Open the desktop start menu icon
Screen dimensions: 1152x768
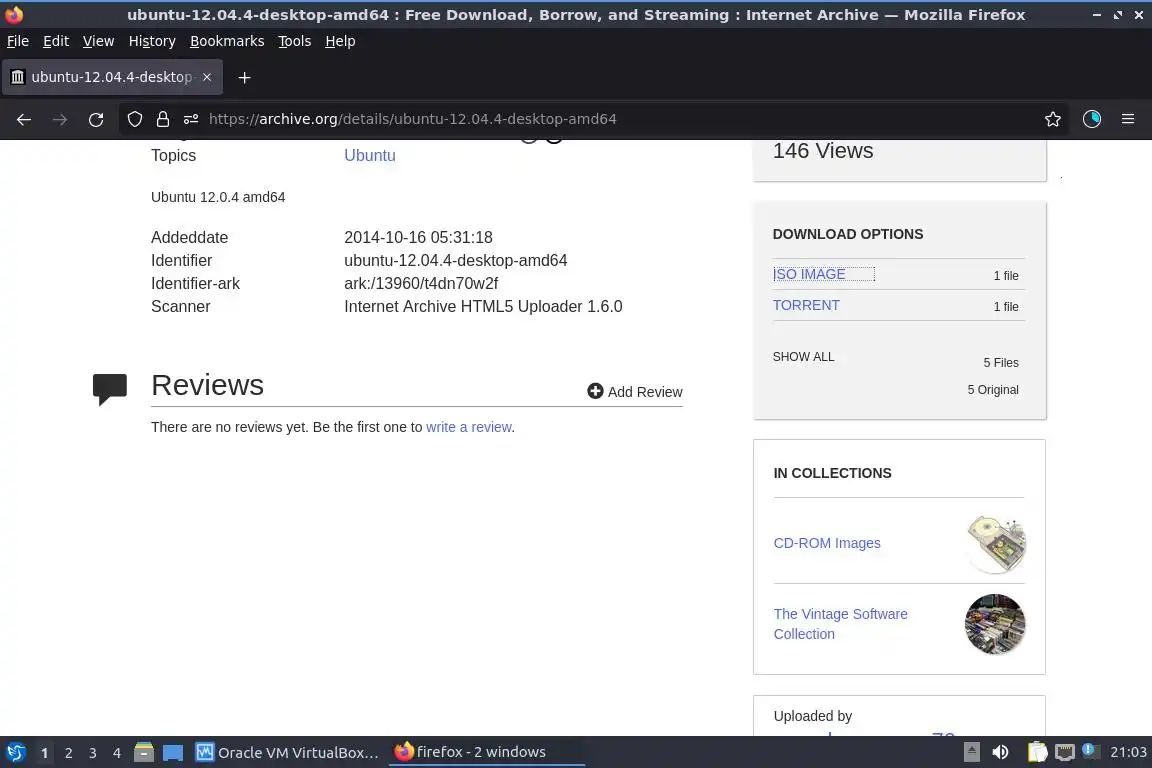tap(15, 752)
